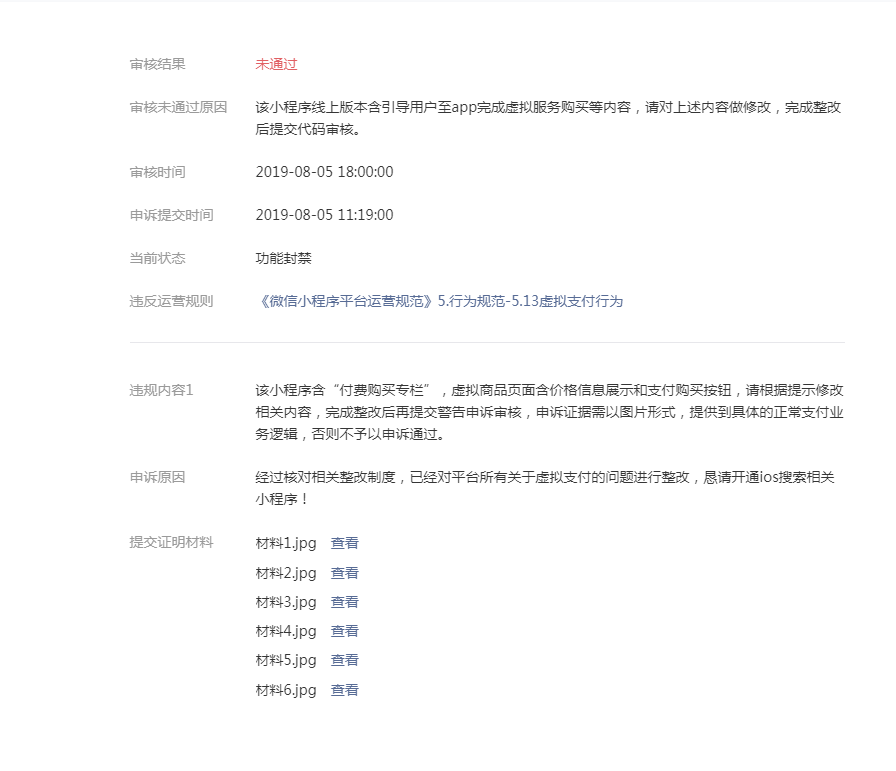Click the 违反运营规则 label
The image size is (896, 771).
pyautogui.click(x=171, y=301)
